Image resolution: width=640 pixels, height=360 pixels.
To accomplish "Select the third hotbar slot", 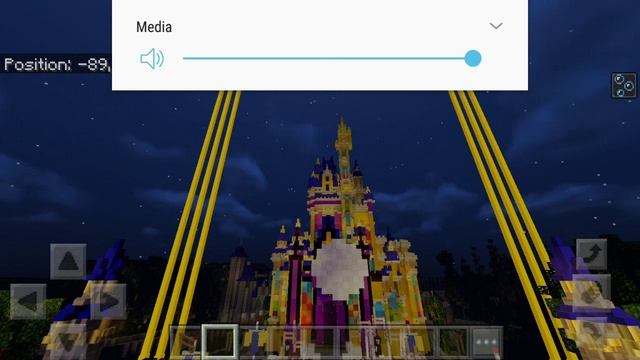I will coord(254,342).
